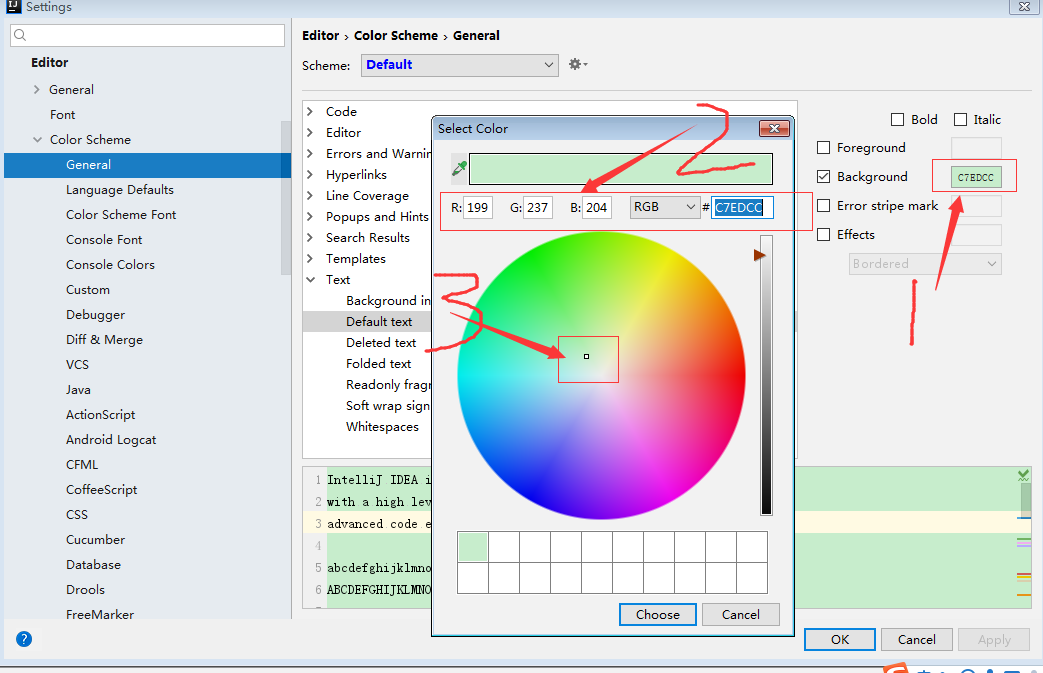This screenshot has width=1043, height=673.
Task: Uncheck the Background checkbox
Action: tap(823, 176)
